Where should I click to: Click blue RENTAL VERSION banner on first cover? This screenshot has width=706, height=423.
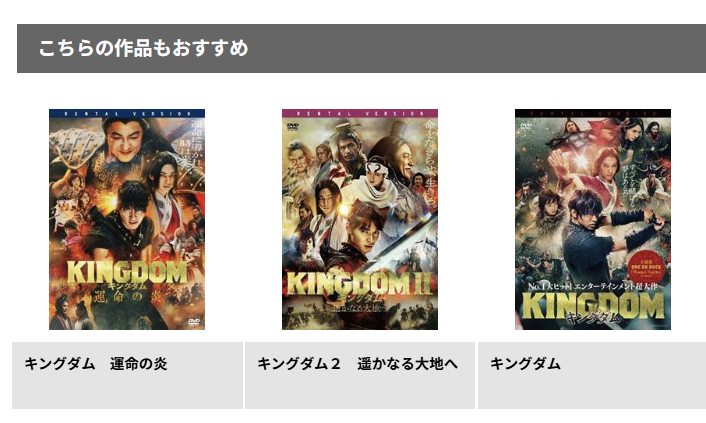click(127, 114)
